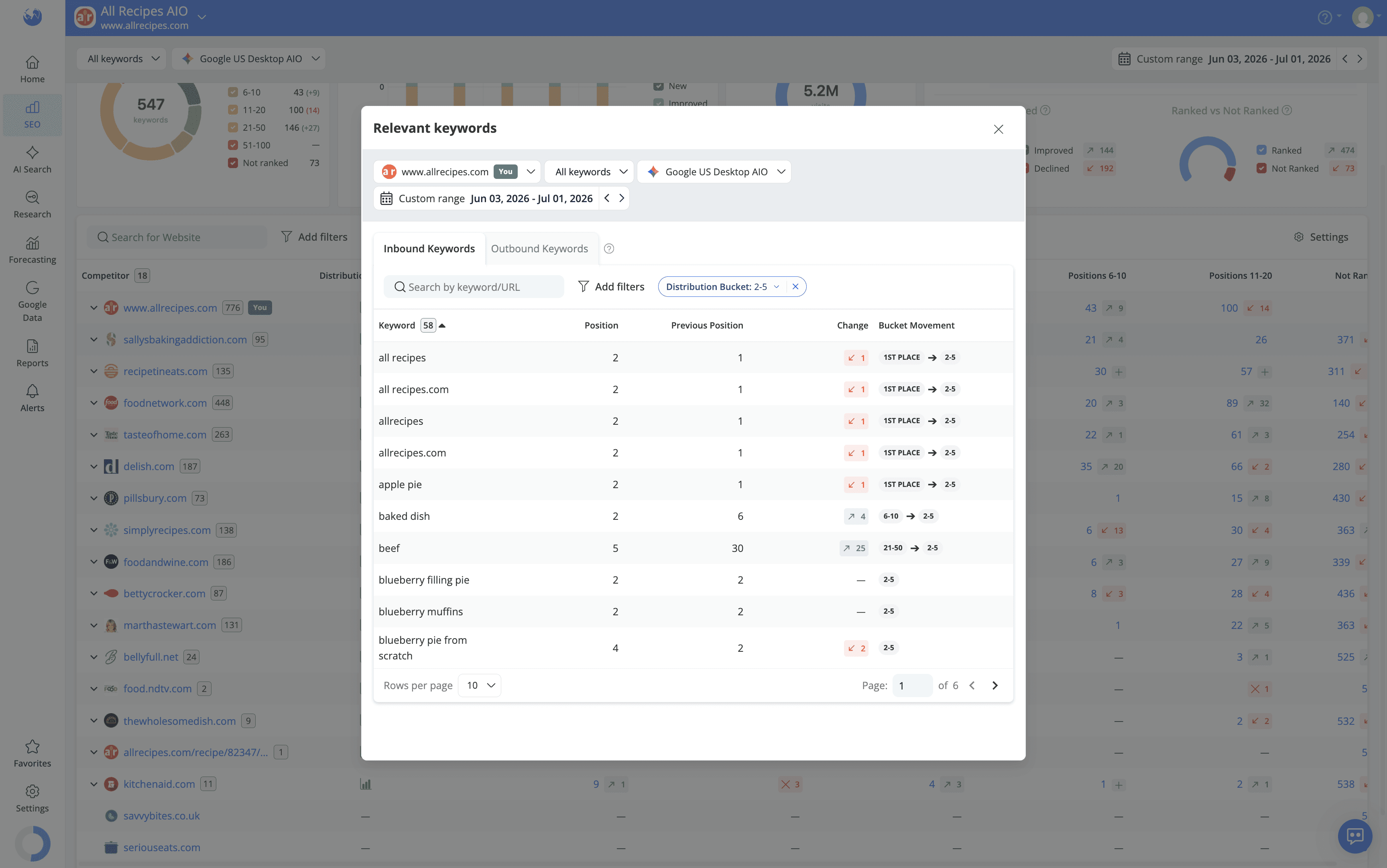Toggle the 21-50 positions checkbox
The image size is (1387, 868).
tap(233, 128)
